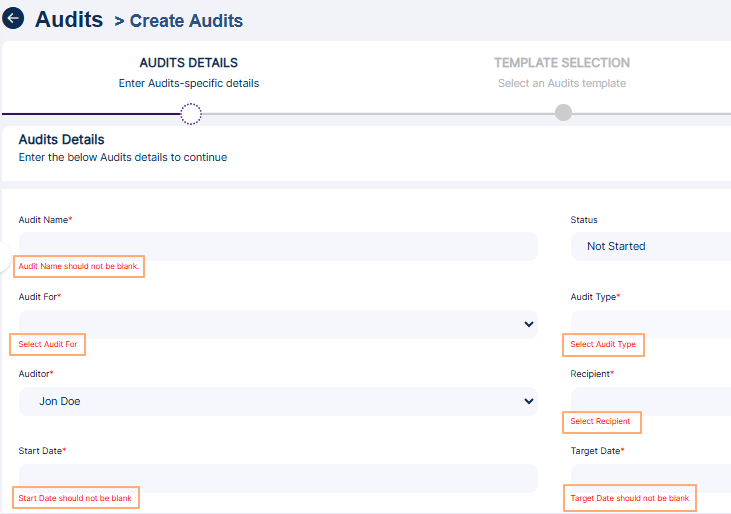The height and width of the screenshot is (514, 731).
Task: Open the Recipient dropdown
Action: (x=650, y=401)
